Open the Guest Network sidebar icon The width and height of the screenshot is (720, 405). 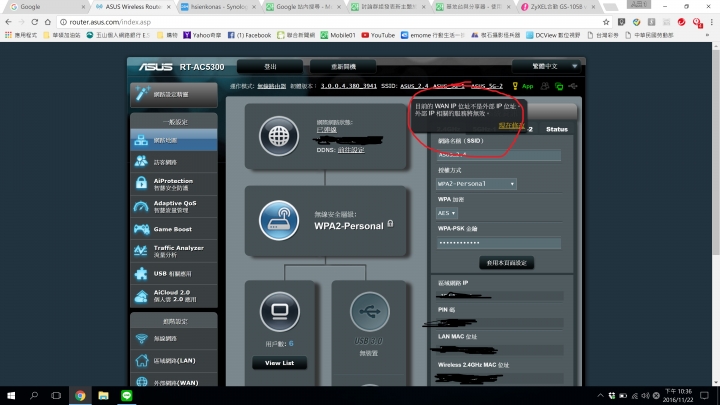[141, 162]
